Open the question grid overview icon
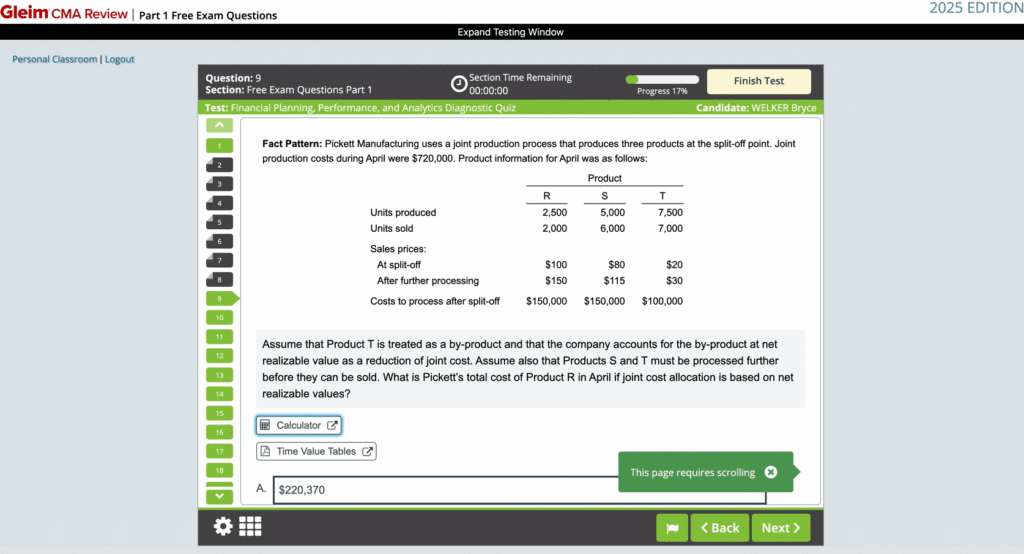 pyautogui.click(x=250, y=527)
